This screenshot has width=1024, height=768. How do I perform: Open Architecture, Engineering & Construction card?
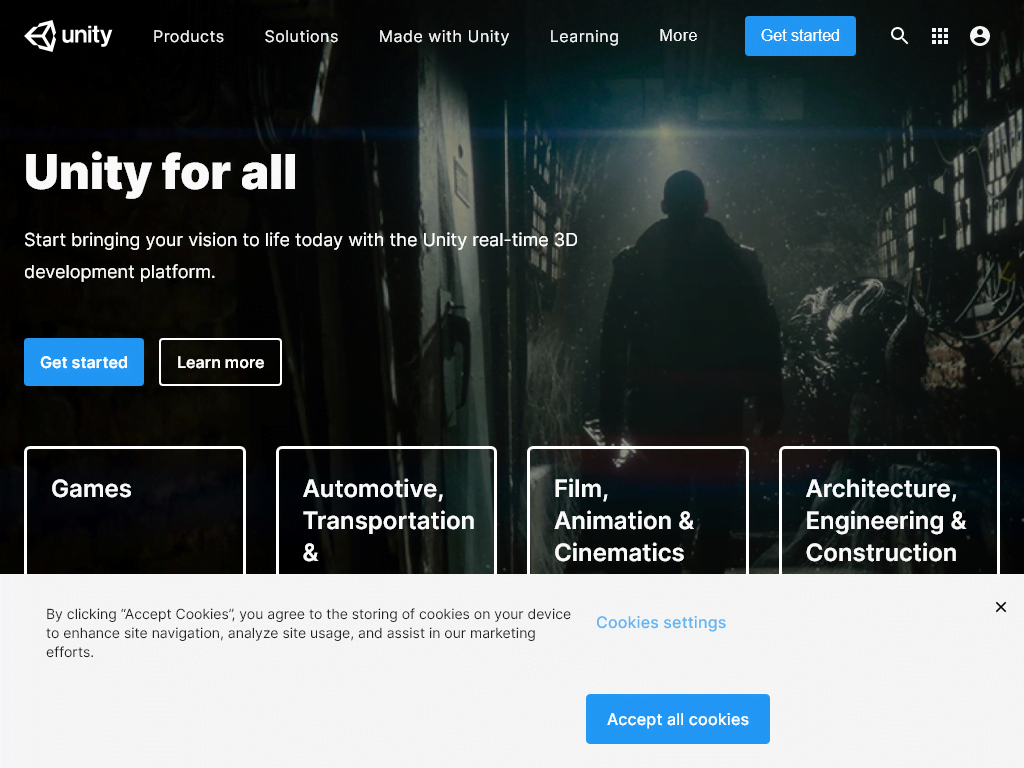889,510
